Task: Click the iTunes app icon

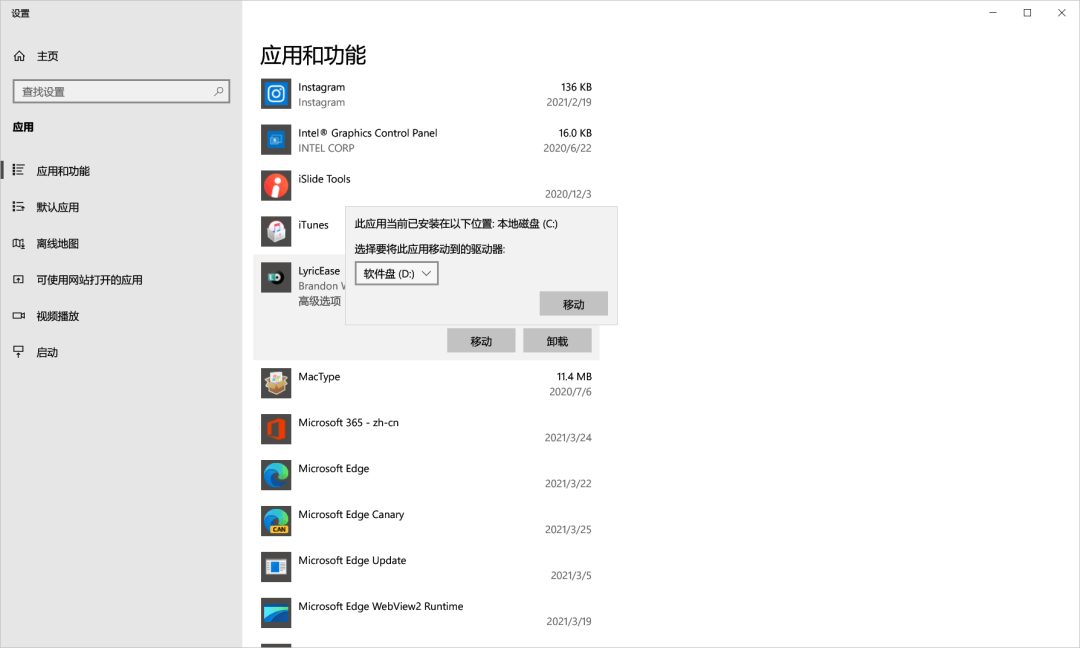Action: 276,231
